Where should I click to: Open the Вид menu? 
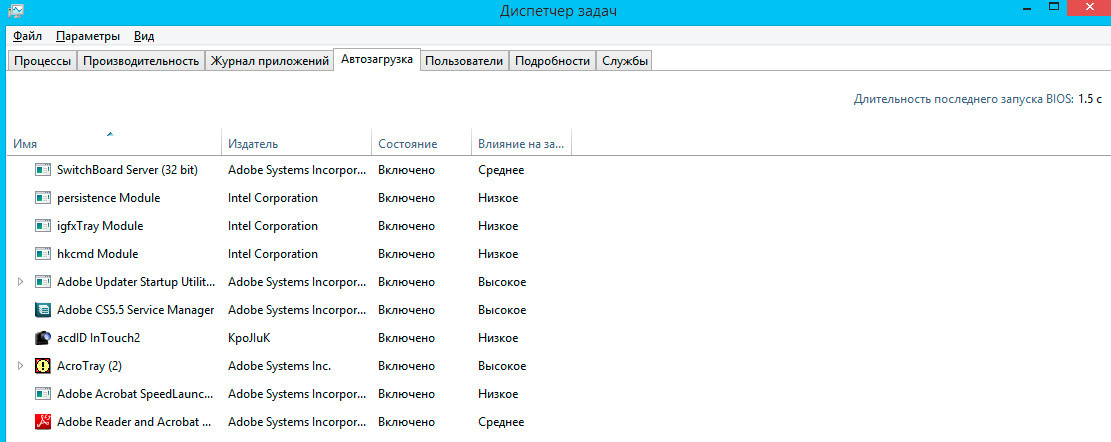tap(144, 36)
